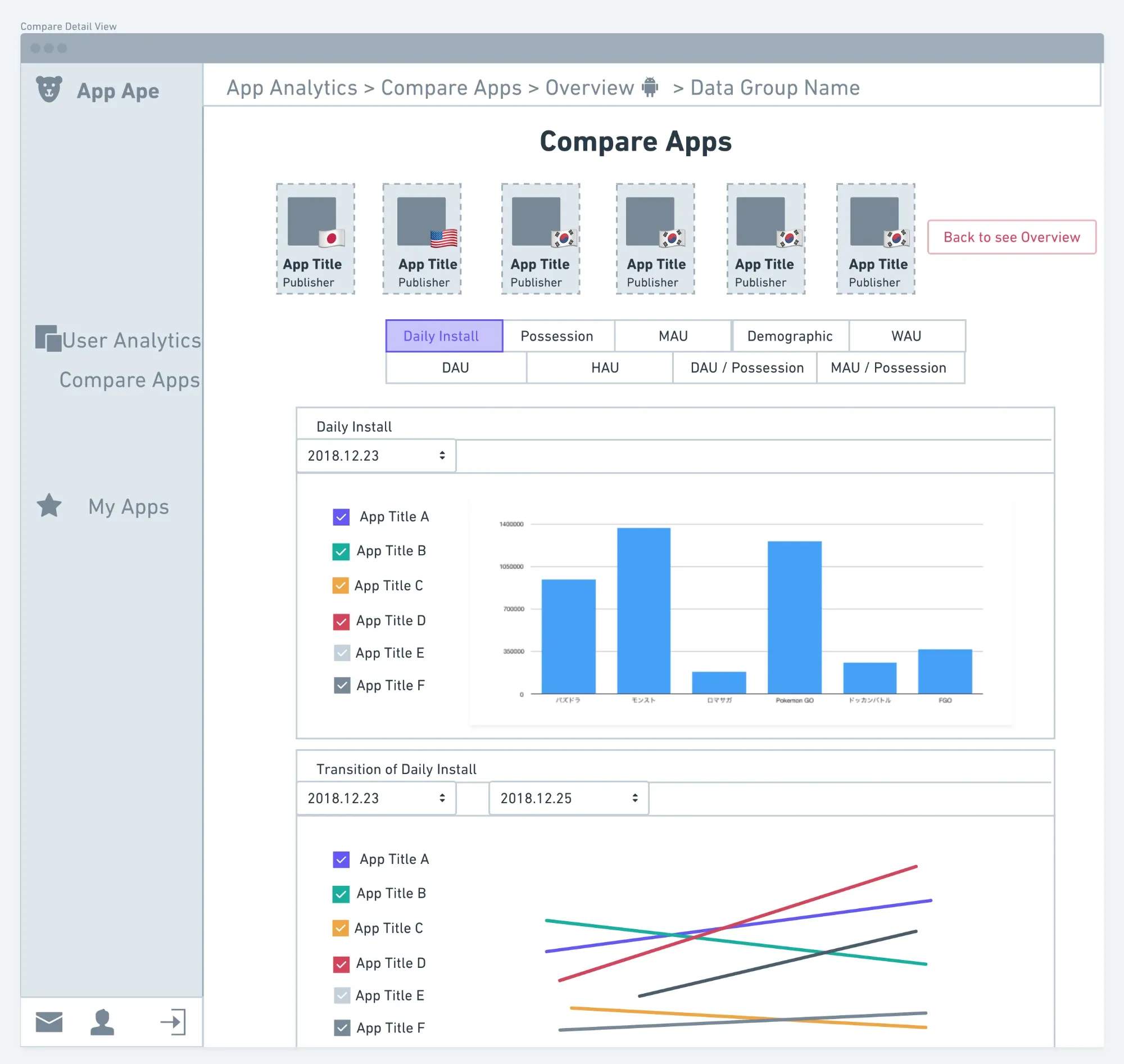Select the app card with US flag
The image size is (1124, 1064).
pyautogui.click(x=422, y=238)
